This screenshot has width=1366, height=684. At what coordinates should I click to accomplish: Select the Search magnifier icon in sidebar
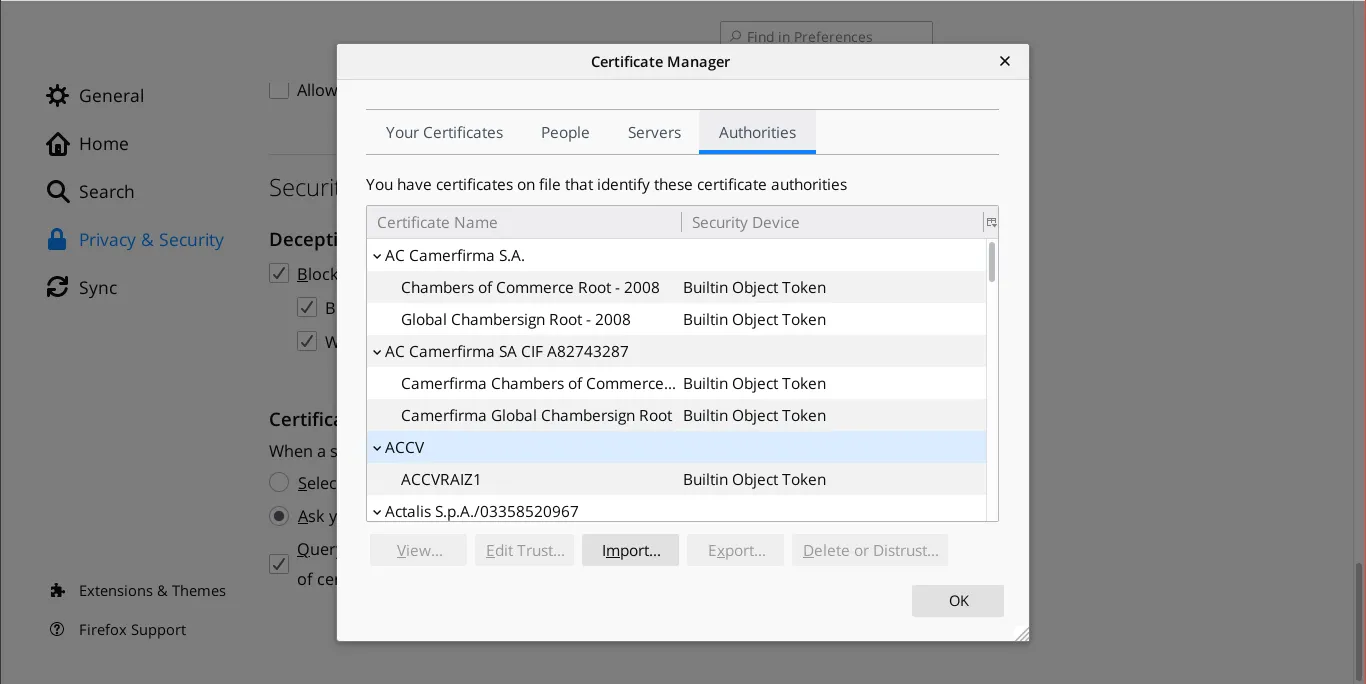57,191
